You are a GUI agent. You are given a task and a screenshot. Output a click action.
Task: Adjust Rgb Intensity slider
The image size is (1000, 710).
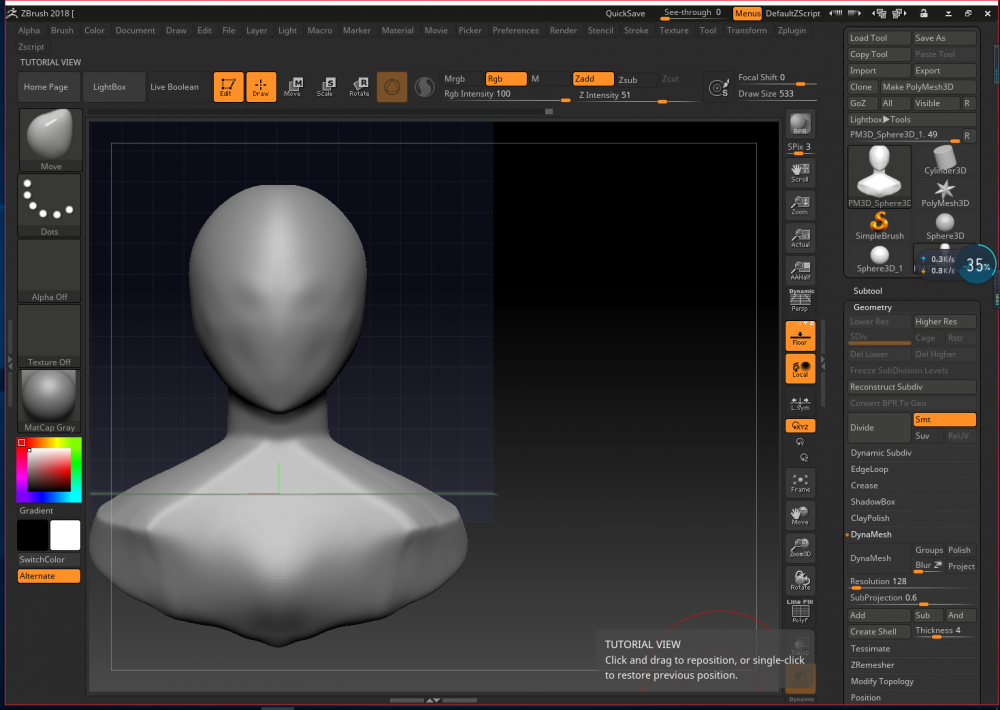(x=506, y=94)
